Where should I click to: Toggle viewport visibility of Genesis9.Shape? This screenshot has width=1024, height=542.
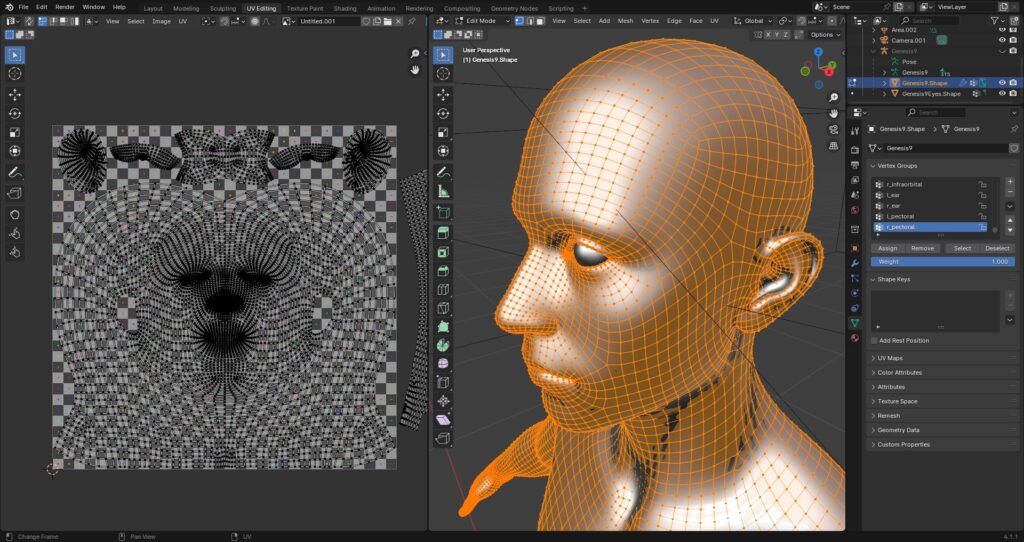1002,83
